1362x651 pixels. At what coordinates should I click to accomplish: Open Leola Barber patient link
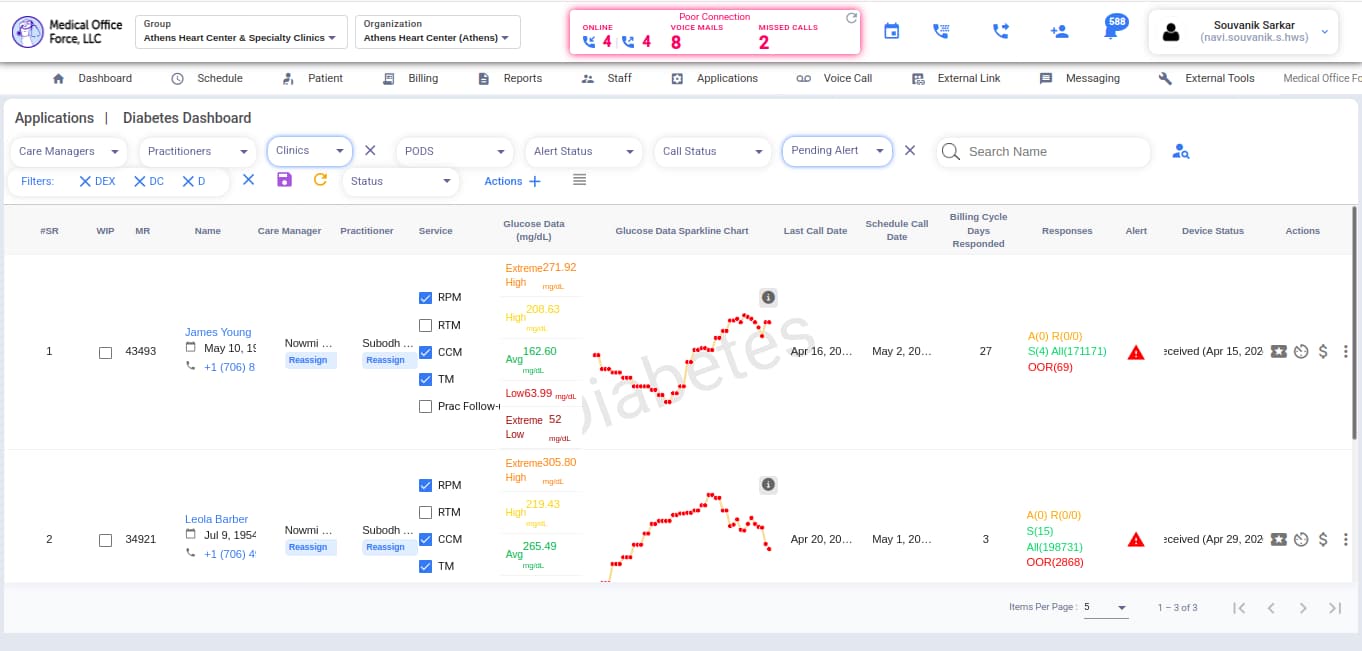pyautogui.click(x=216, y=519)
